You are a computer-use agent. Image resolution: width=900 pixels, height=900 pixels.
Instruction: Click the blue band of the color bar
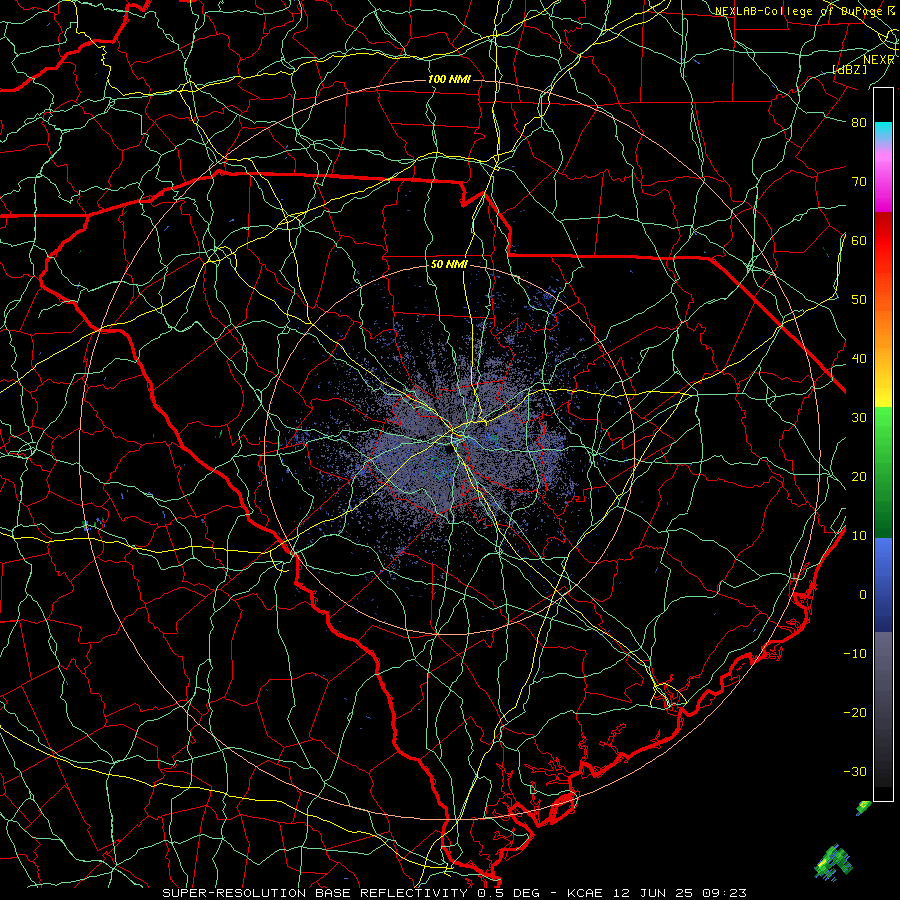pos(883,585)
